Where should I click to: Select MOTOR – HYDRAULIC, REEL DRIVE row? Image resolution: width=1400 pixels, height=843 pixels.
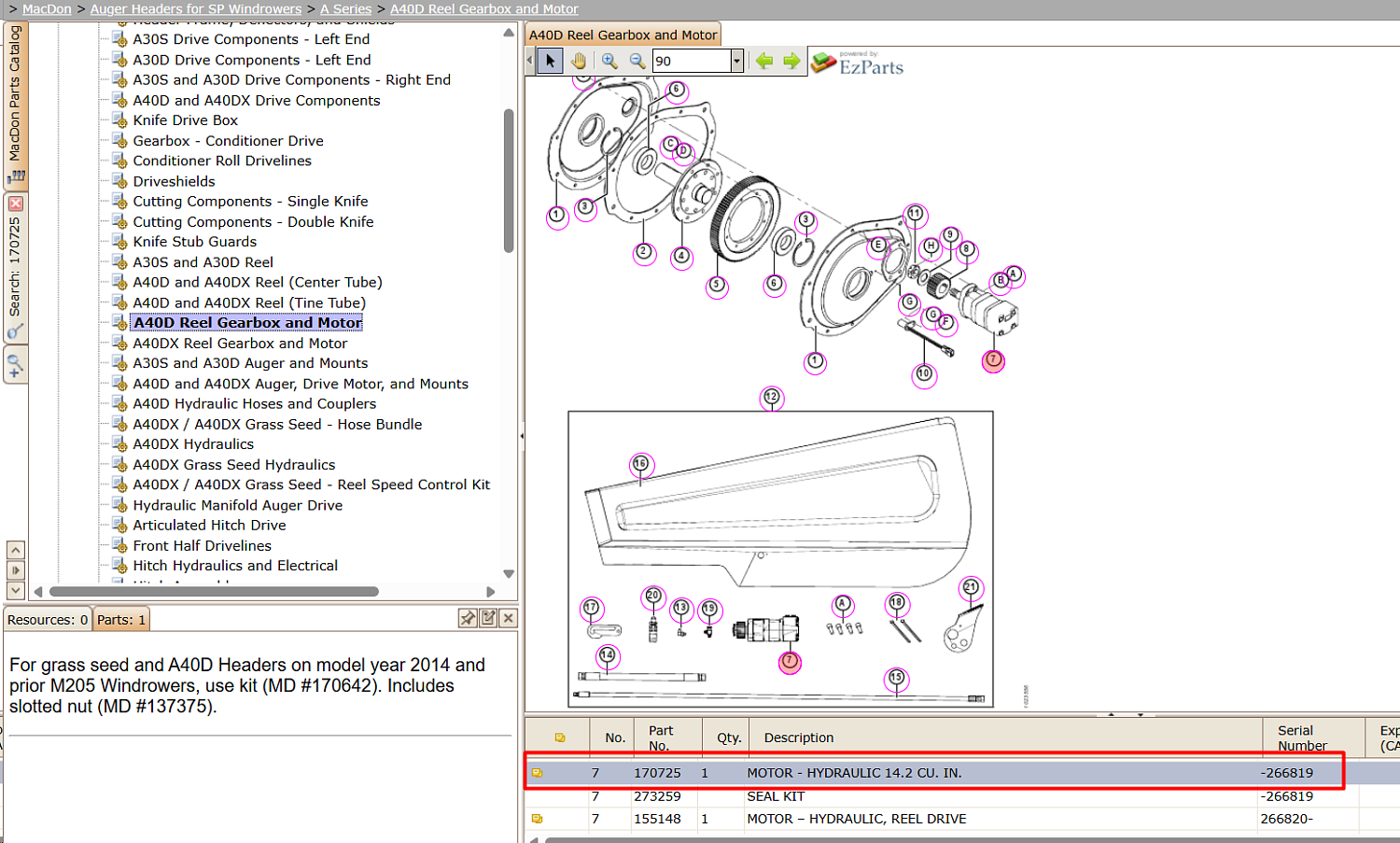(x=962, y=819)
